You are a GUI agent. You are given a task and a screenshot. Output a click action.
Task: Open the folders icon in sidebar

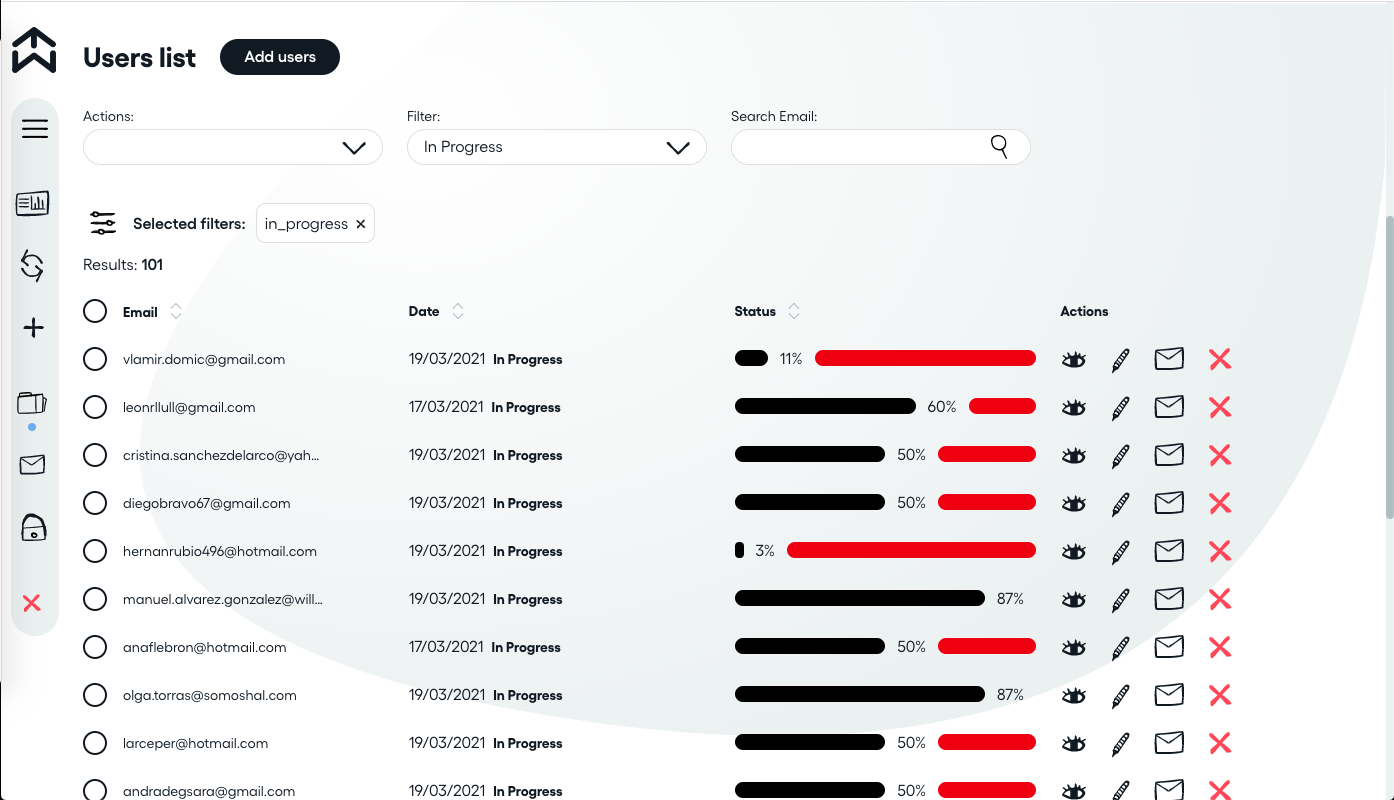(x=32, y=403)
